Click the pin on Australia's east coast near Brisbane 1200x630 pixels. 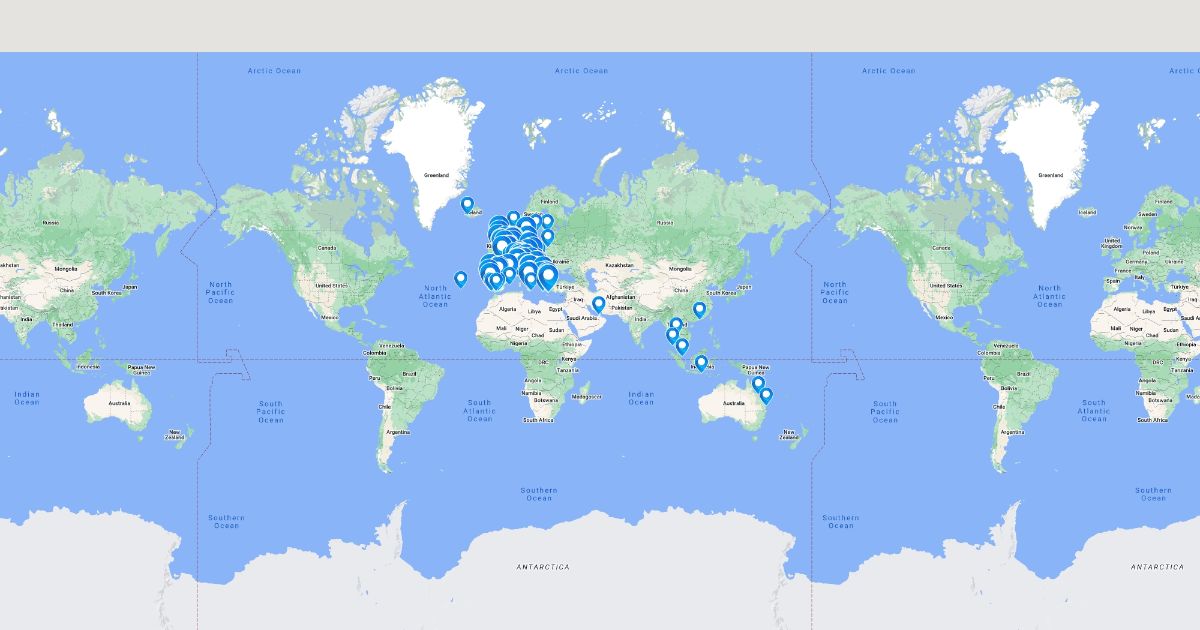tap(766, 396)
